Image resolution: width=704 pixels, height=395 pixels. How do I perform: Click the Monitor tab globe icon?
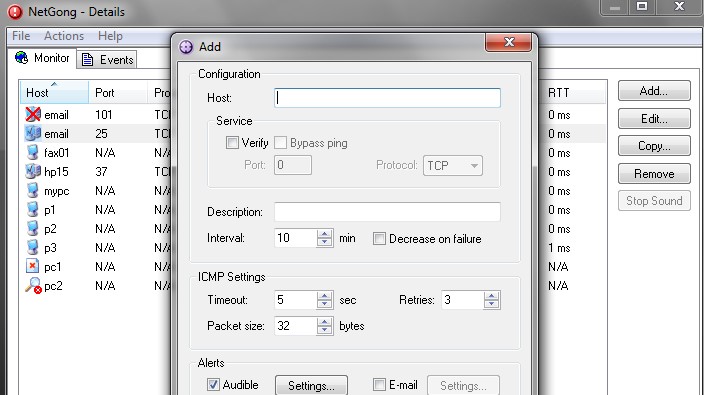pyautogui.click(x=22, y=57)
